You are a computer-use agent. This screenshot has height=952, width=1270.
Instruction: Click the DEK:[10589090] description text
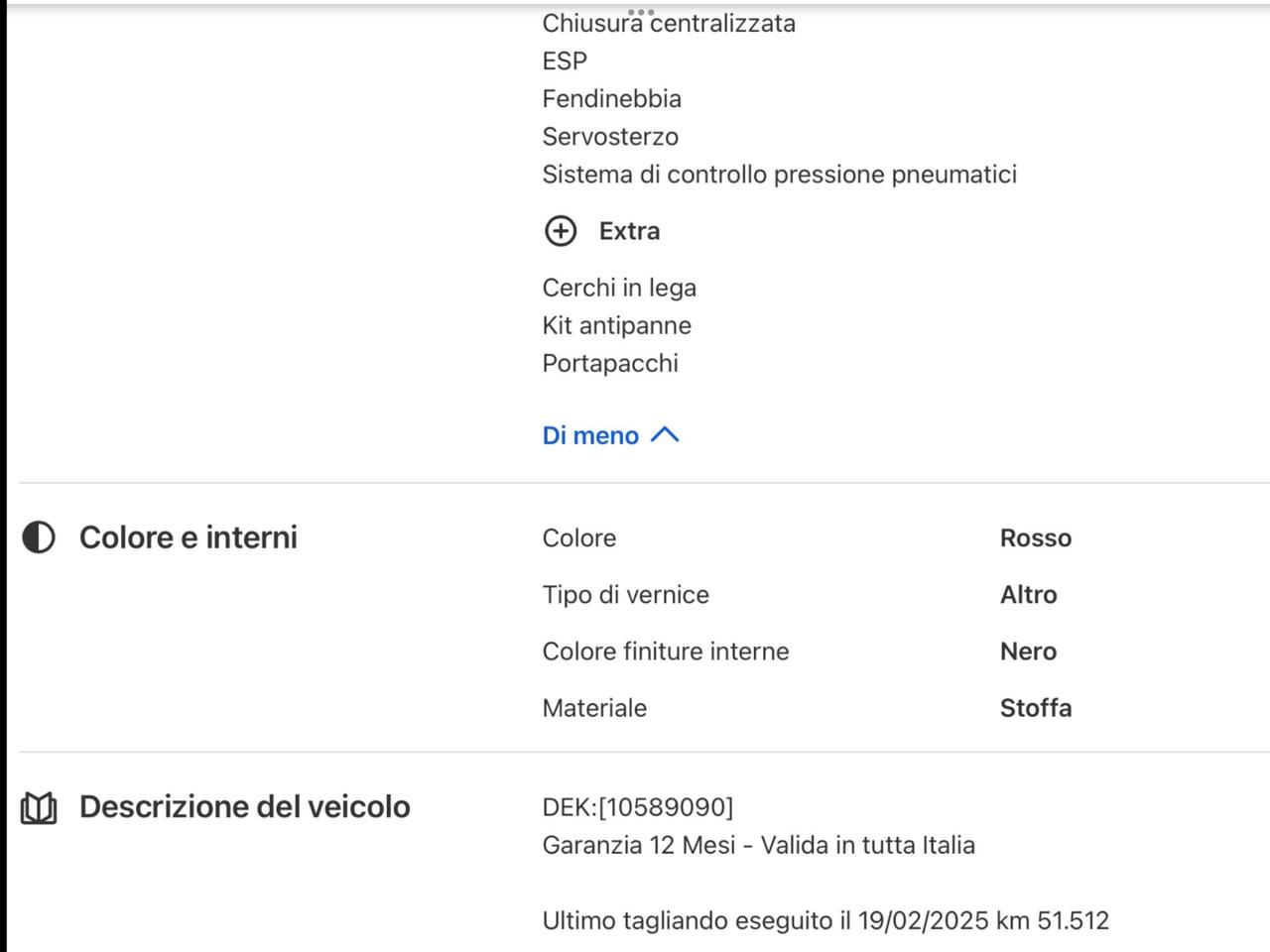coord(637,806)
